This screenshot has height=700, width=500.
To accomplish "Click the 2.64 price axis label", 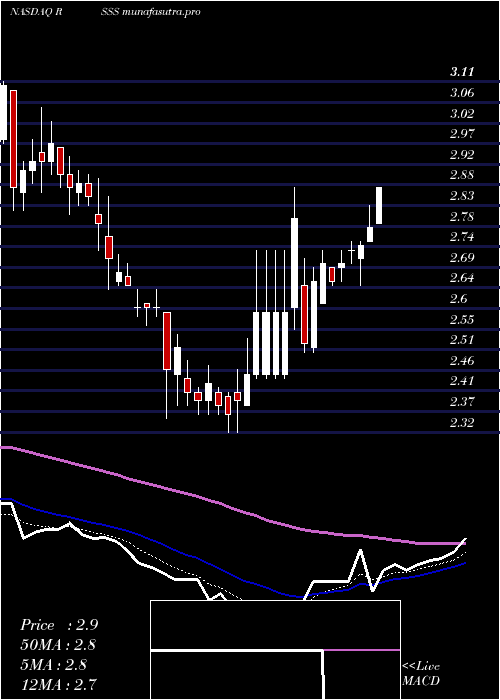I will click(462, 278).
